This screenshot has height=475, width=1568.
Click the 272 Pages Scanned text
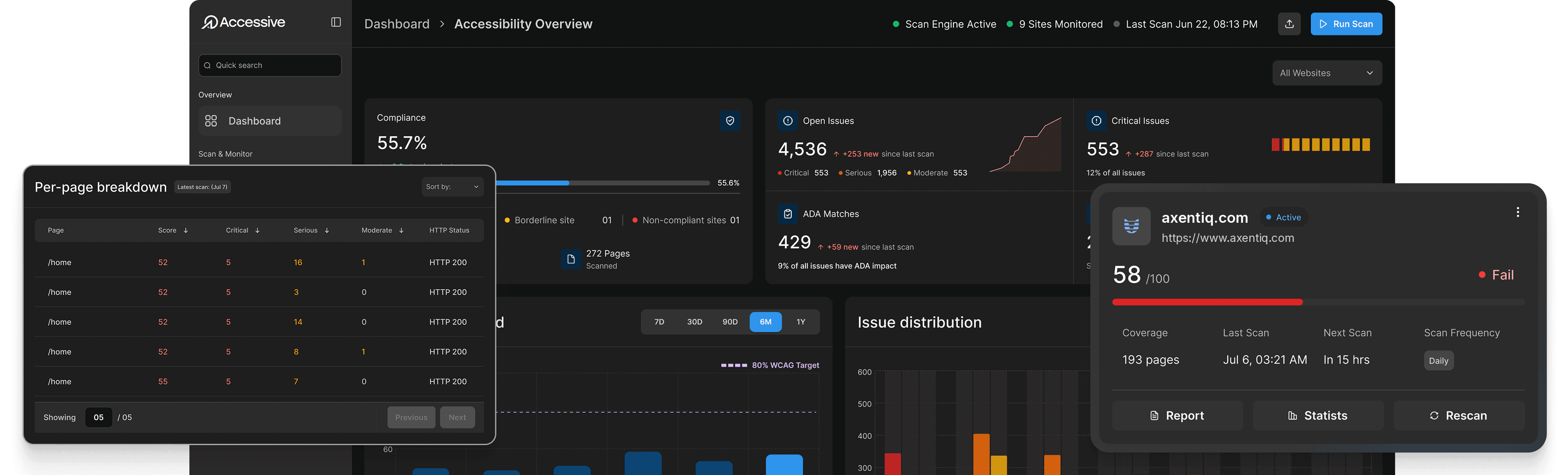pyautogui.click(x=608, y=259)
